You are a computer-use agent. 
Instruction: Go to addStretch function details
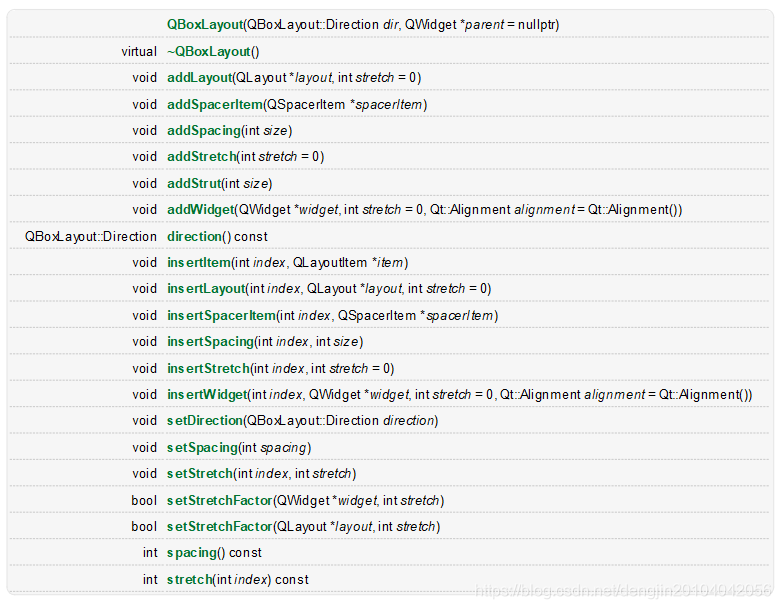201,156
